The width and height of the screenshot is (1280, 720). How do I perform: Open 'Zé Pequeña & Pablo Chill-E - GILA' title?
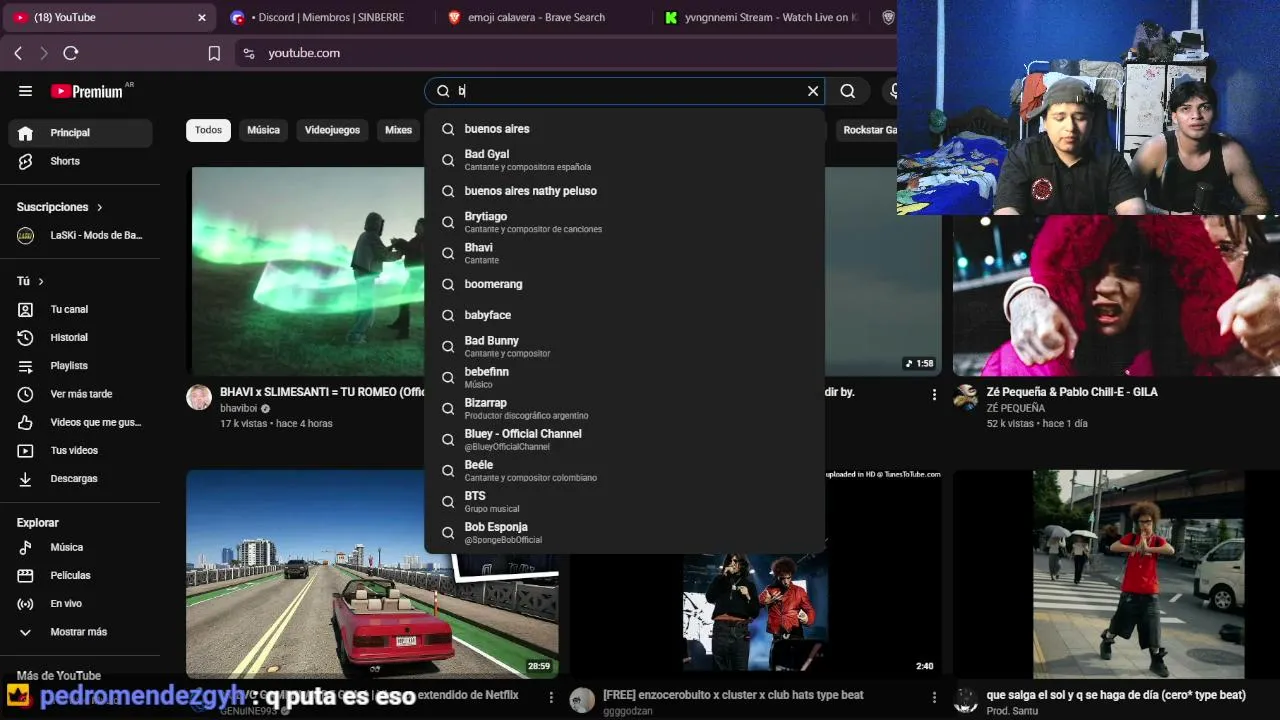(1072, 392)
